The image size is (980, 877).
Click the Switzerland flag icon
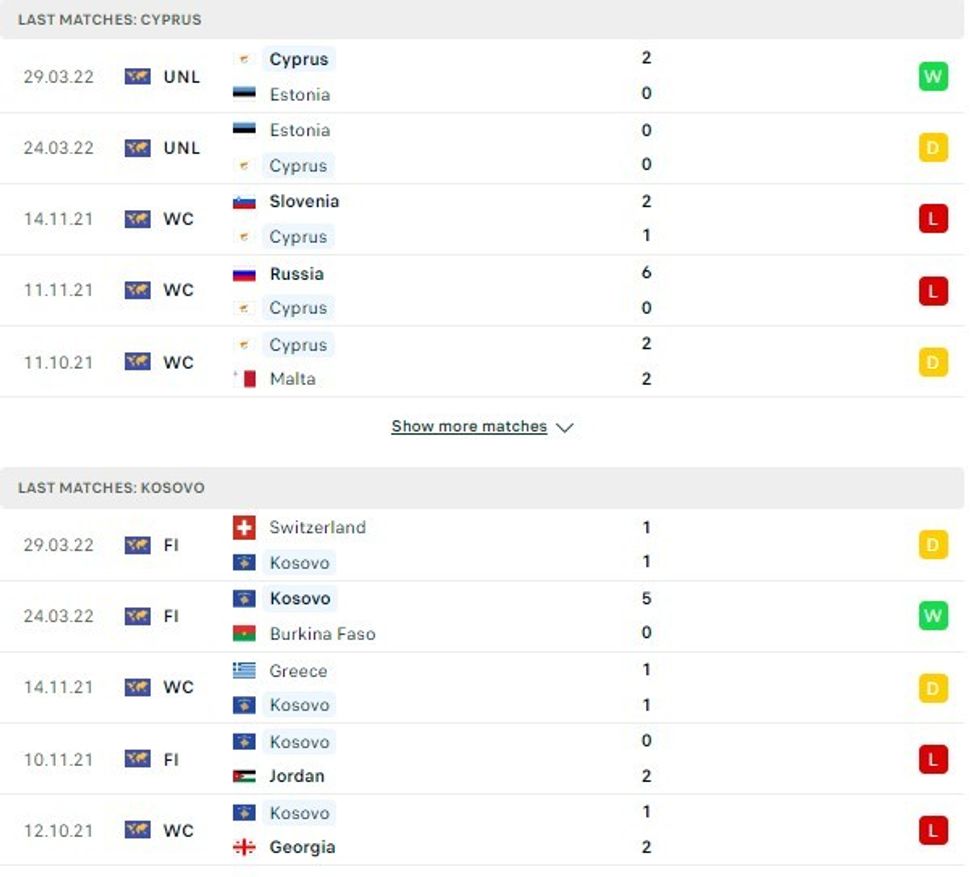pyautogui.click(x=244, y=527)
